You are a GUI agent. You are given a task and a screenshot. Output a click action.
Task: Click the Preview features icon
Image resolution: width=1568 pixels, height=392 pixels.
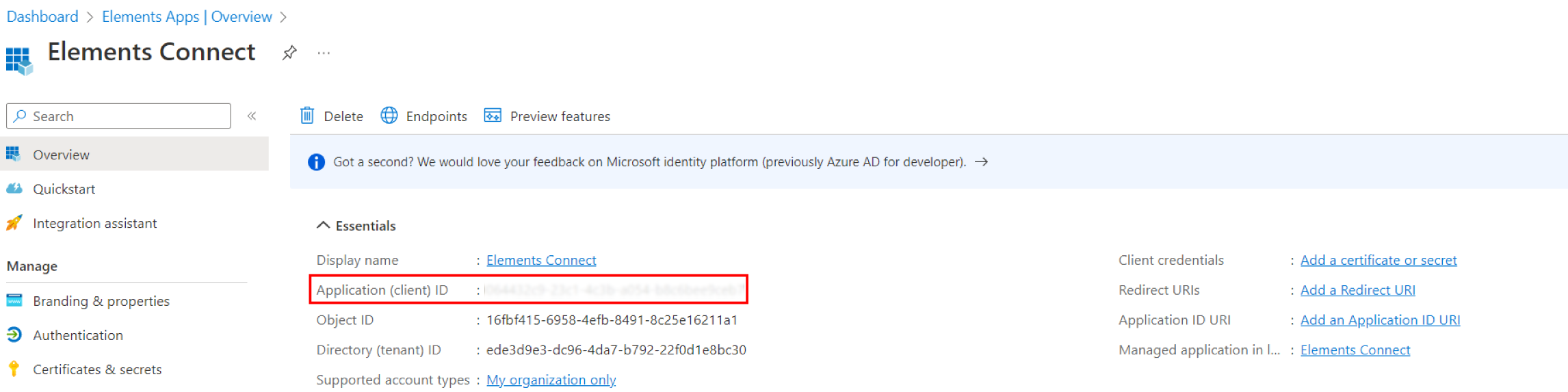tap(493, 116)
